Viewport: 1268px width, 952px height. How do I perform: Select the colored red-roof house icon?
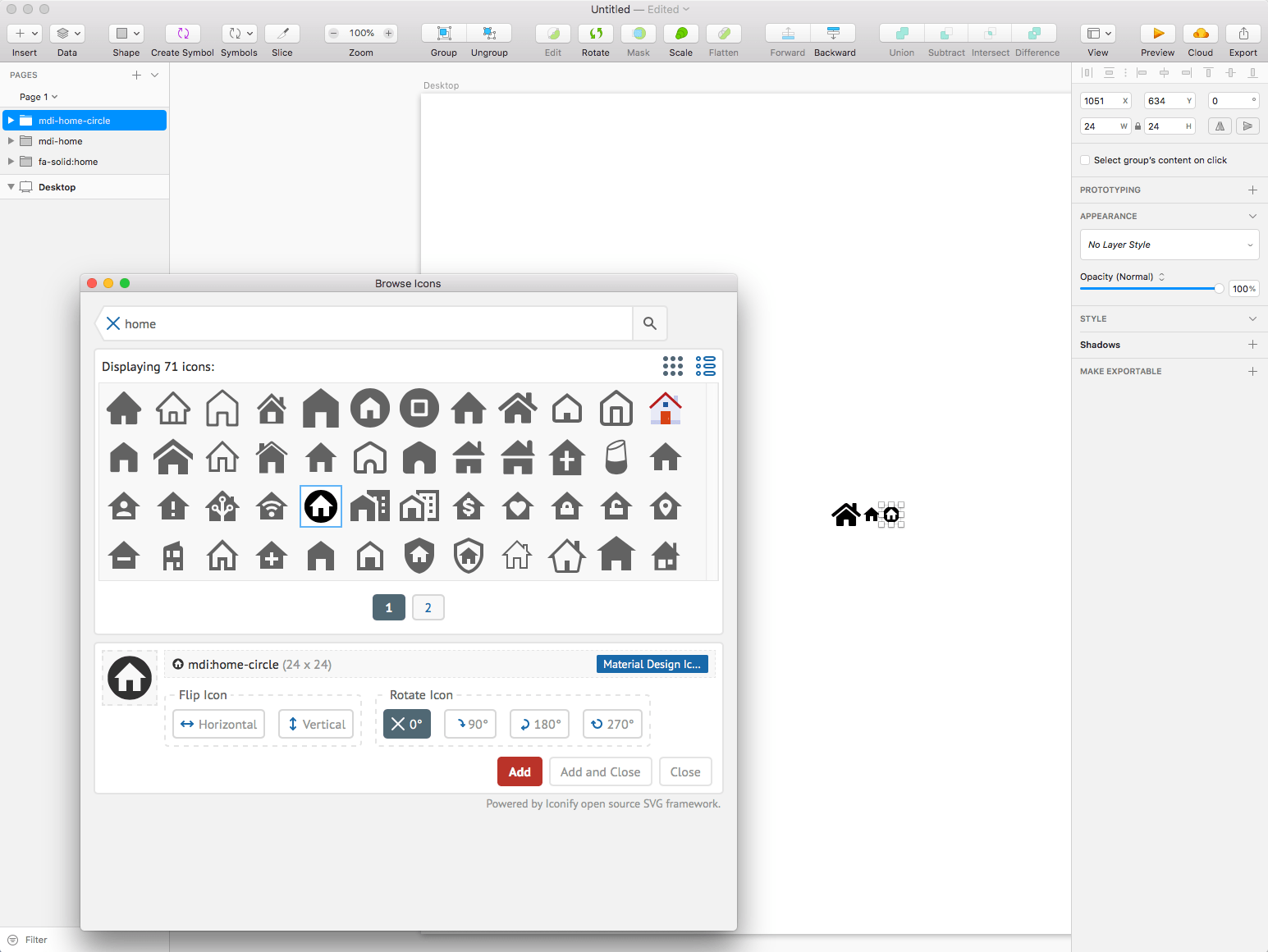[x=666, y=408]
